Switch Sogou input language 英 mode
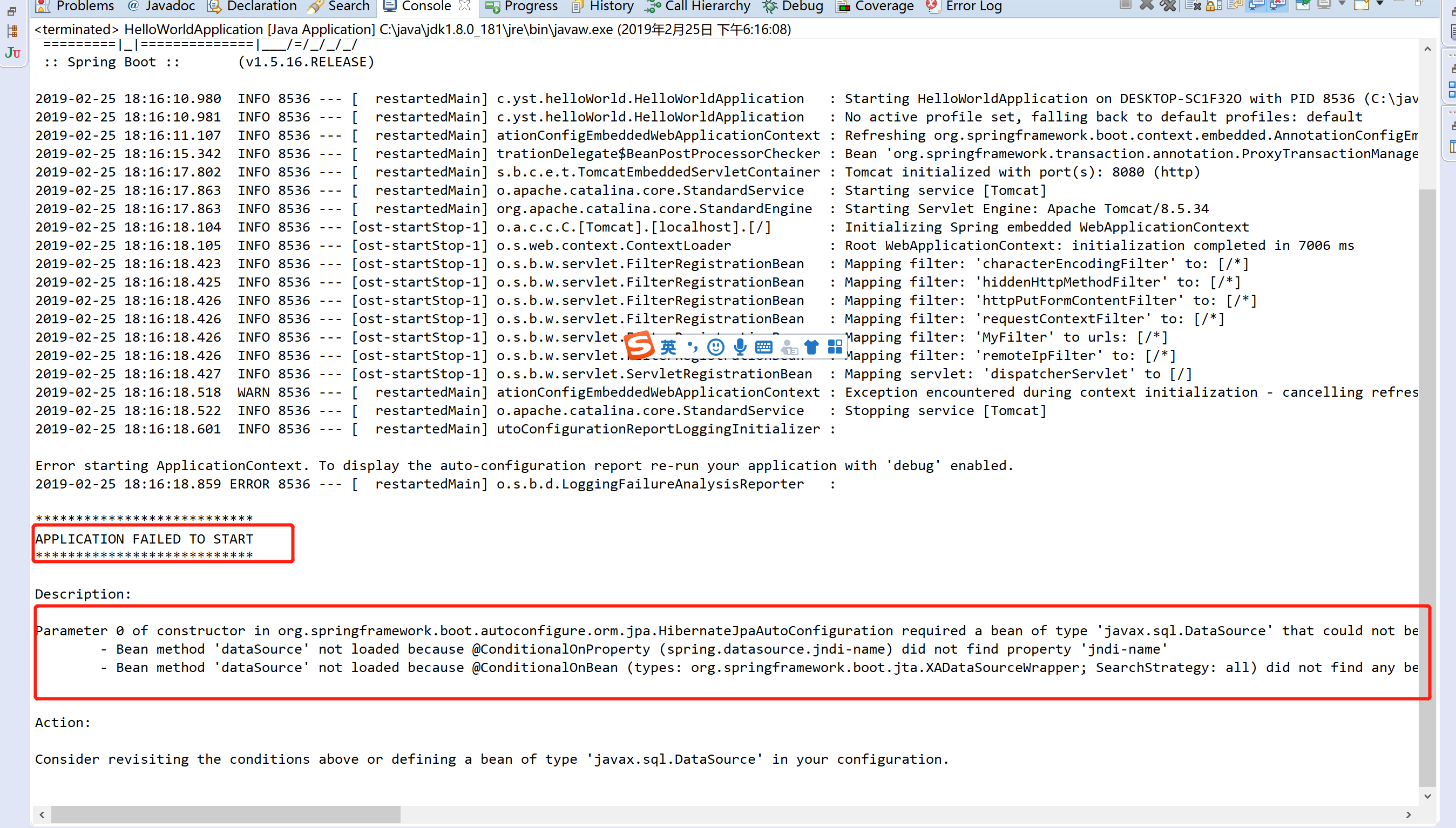The height and width of the screenshot is (828, 1456). point(668,347)
